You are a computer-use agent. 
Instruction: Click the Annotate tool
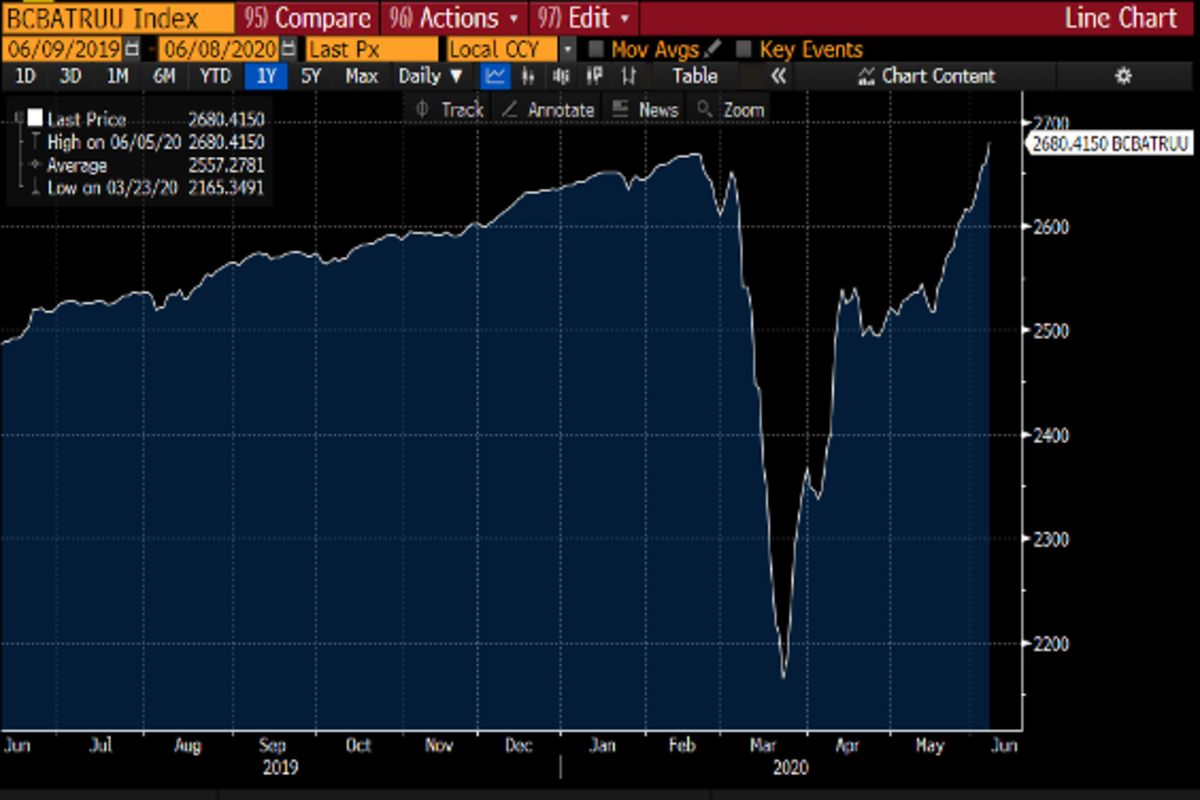[x=548, y=110]
